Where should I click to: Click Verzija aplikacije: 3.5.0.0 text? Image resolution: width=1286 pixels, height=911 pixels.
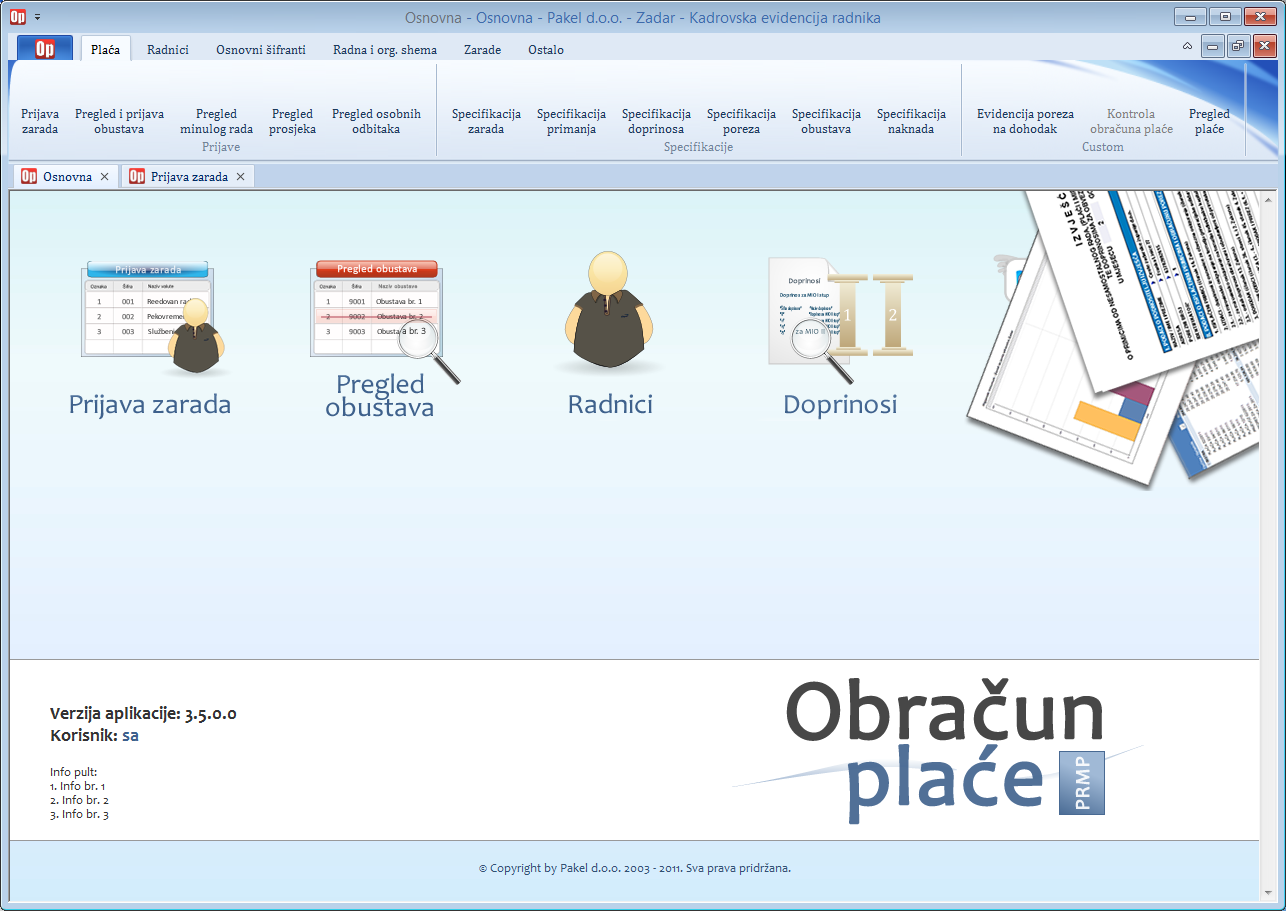(x=143, y=713)
